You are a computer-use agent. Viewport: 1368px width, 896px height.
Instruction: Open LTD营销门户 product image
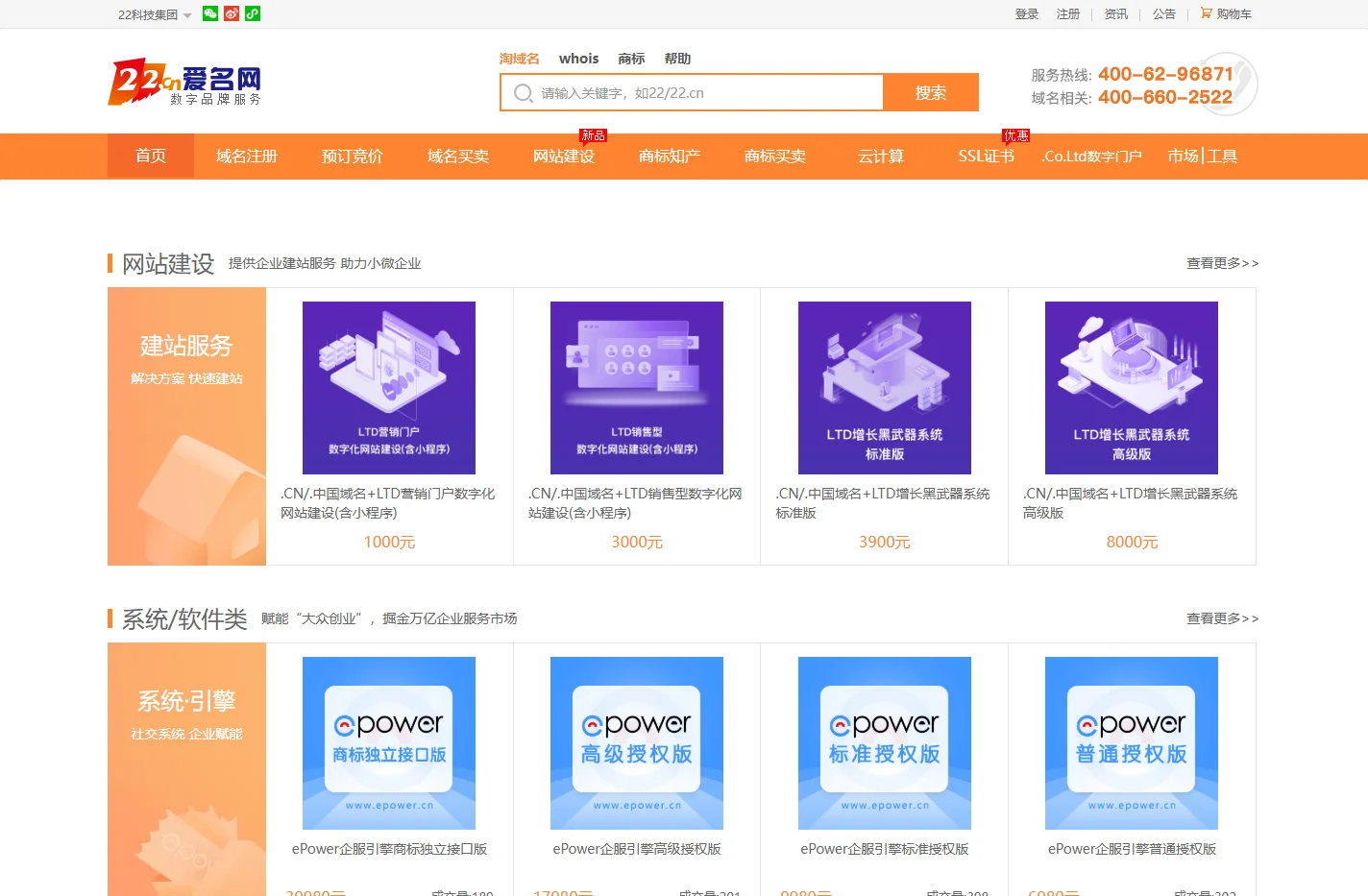(x=389, y=388)
